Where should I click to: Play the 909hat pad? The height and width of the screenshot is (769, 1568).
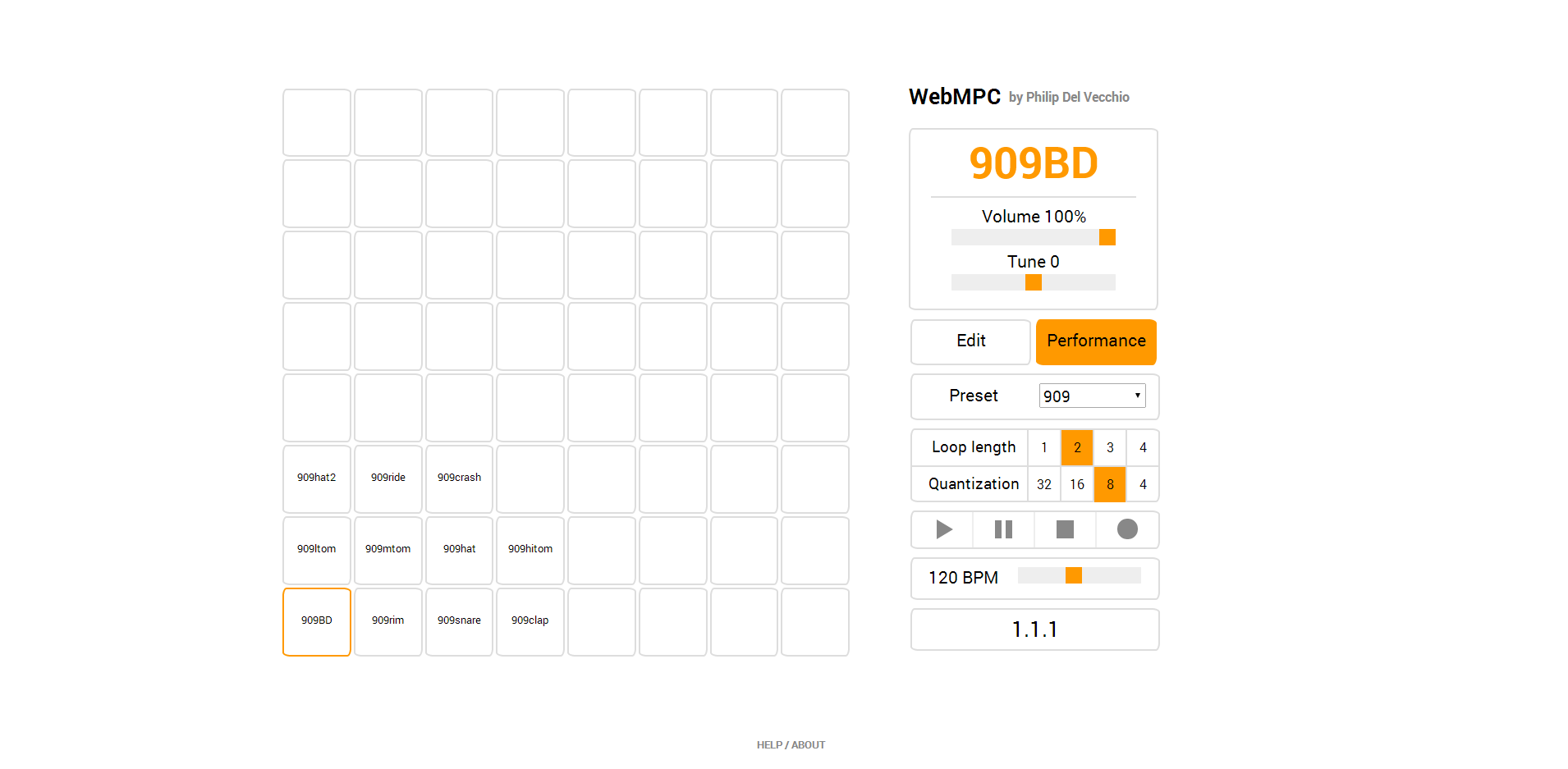pos(459,550)
